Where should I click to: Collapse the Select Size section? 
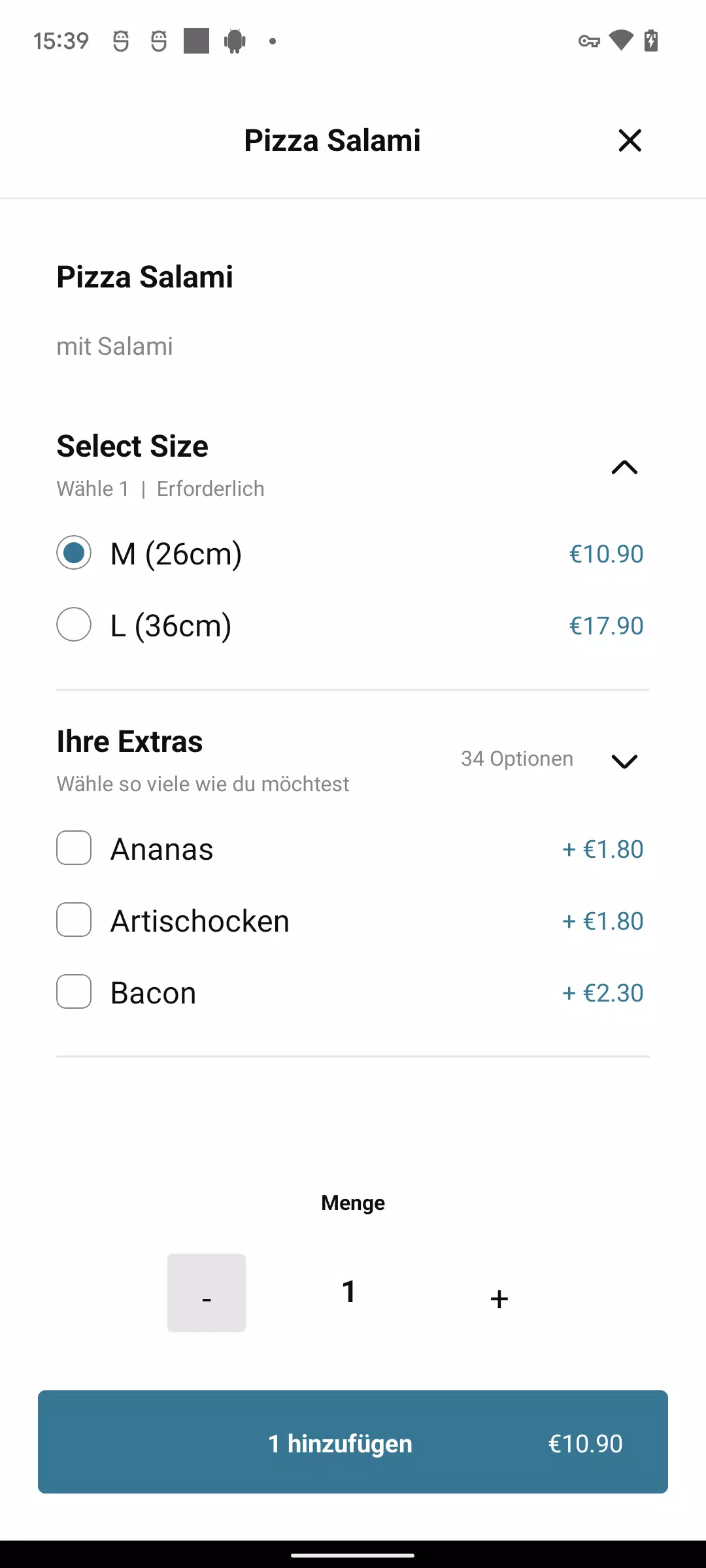pyautogui.click(x=624, y=467)
